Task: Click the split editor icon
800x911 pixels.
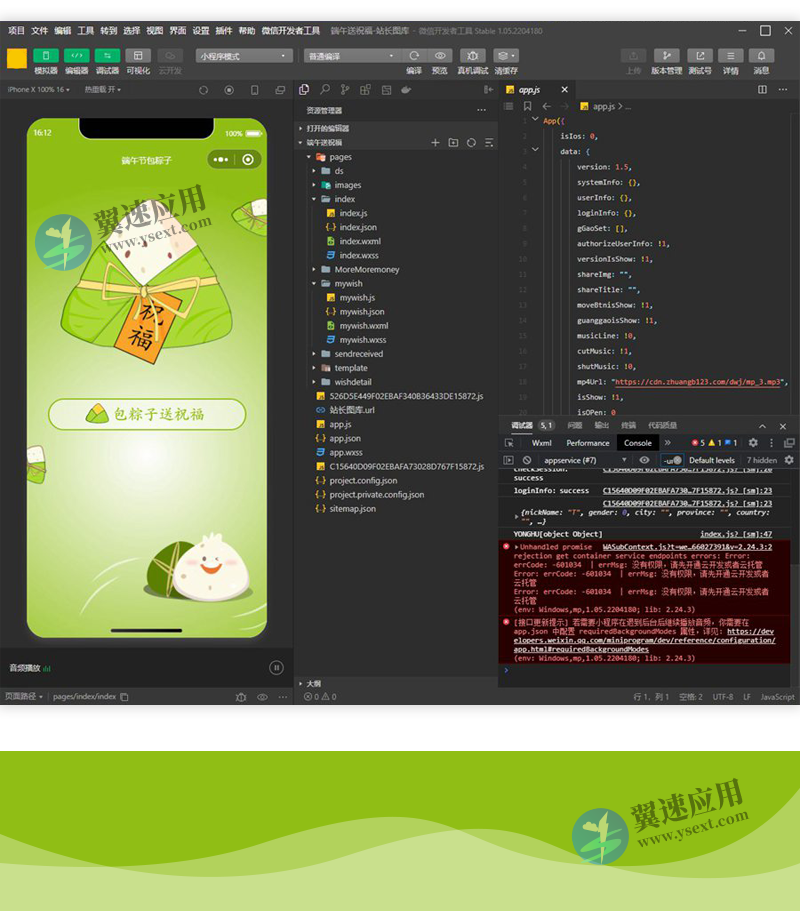Action: pyautogui.click(x=762, y=90)
